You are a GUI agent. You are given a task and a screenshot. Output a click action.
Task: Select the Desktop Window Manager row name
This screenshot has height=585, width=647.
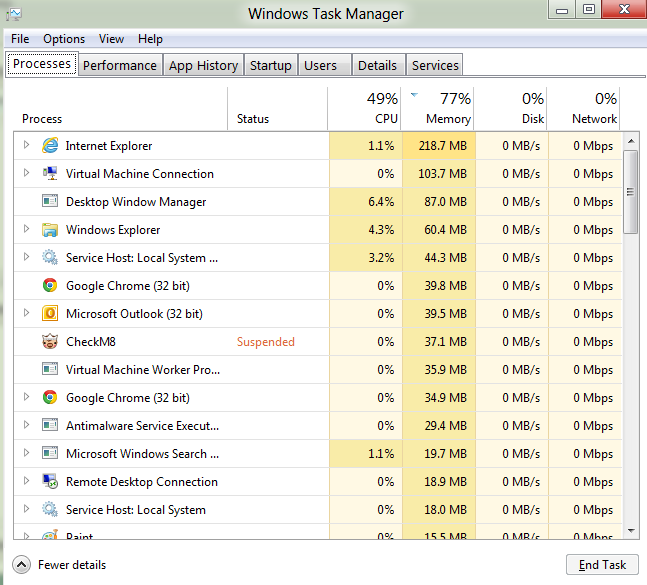pyautogui.click(x=136, y=202)
